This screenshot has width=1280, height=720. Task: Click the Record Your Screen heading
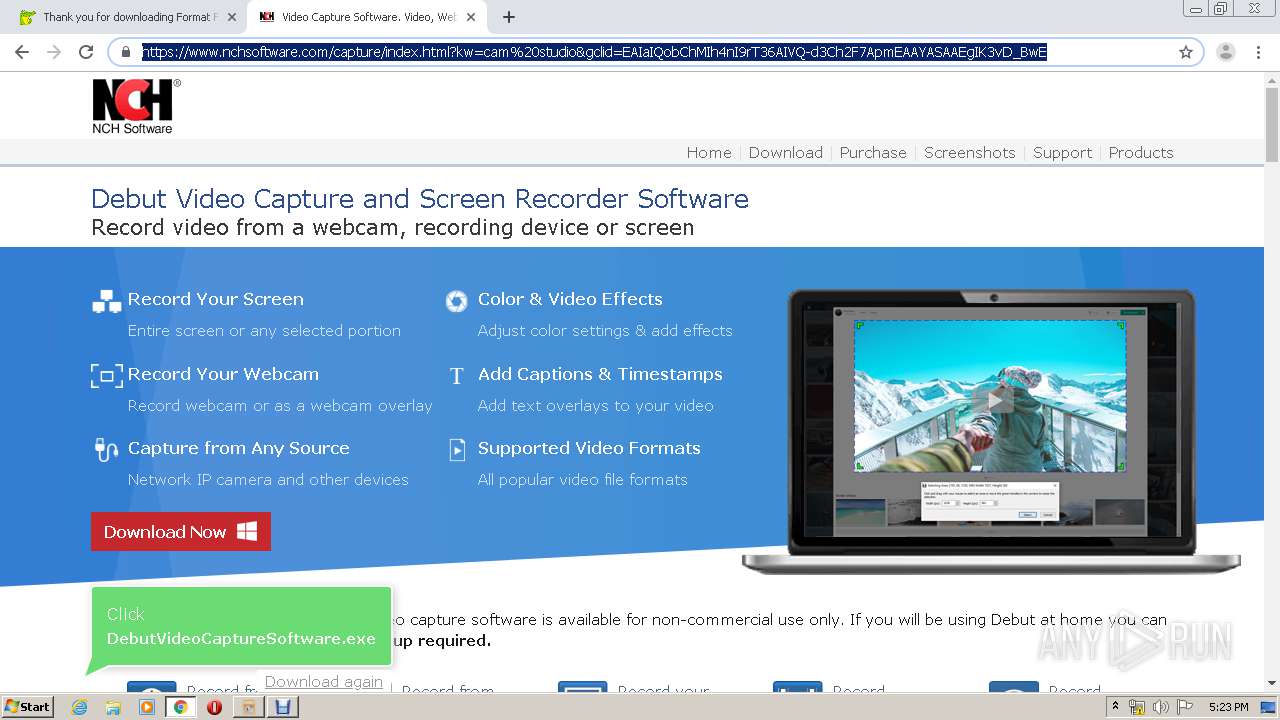[x=215, y=299]
